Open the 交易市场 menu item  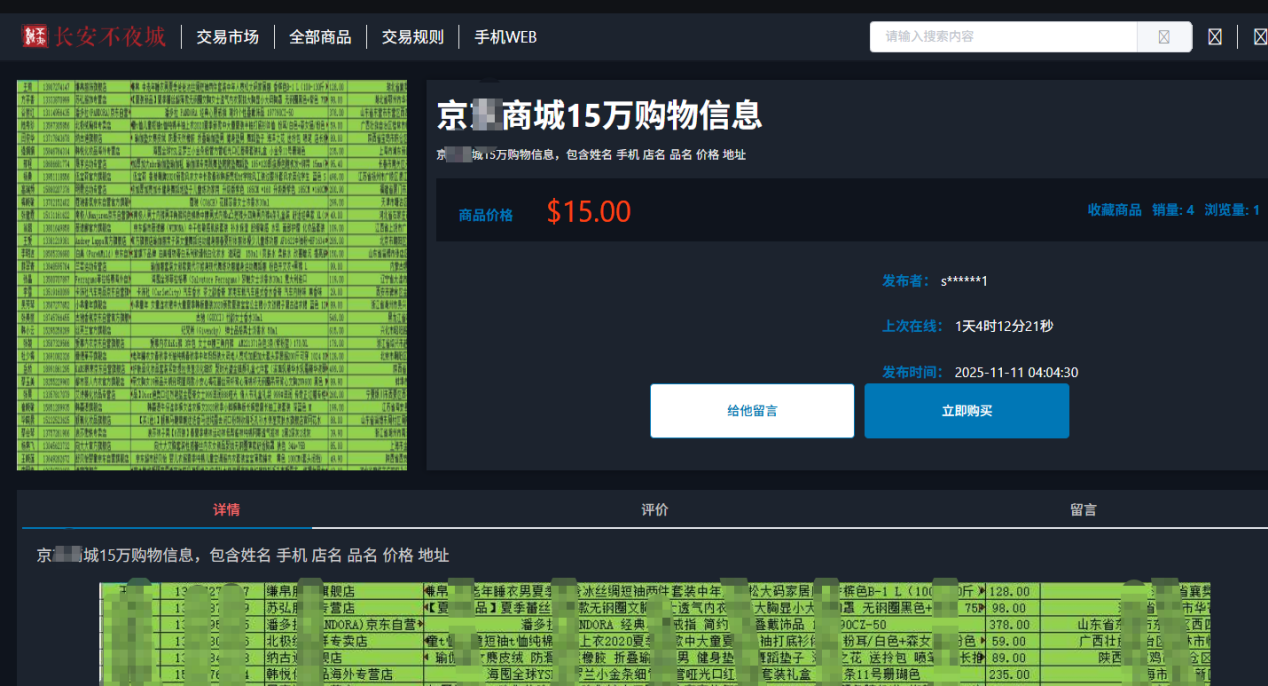227,37
